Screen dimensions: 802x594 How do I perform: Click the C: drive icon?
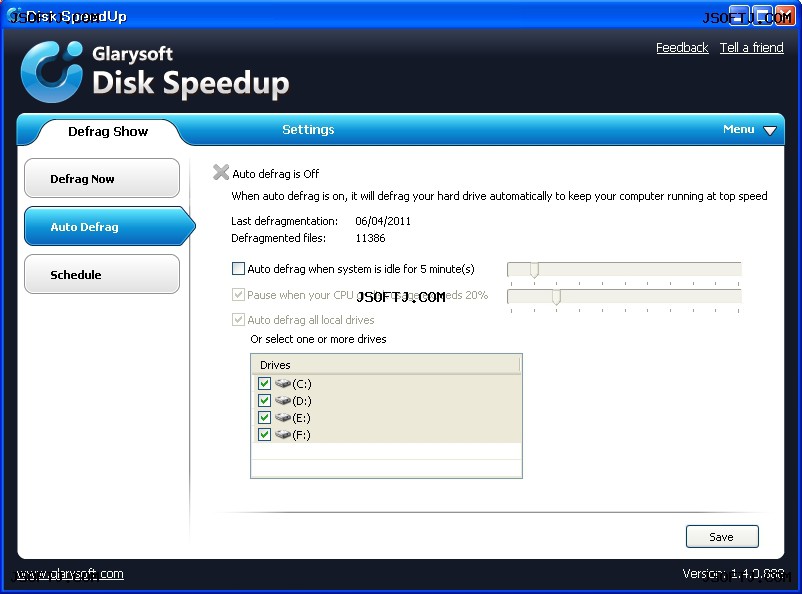[x=282, y=383]
